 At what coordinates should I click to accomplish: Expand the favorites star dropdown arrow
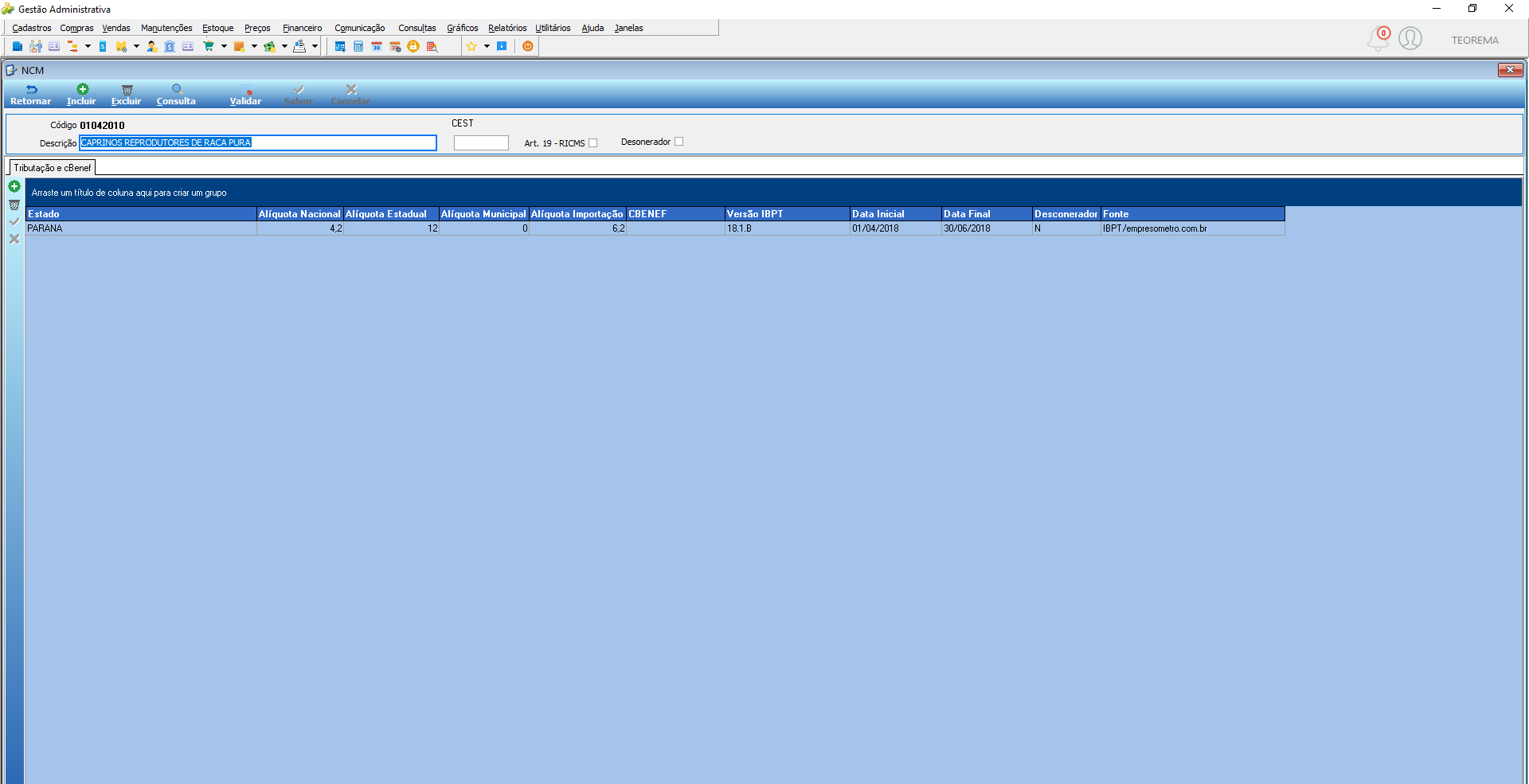click(x=487, y=46)
